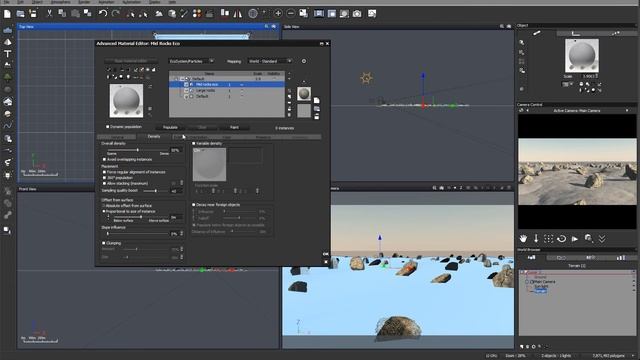The height and width of the screenshot is (360, 640).
Task: Click the rock material thumbnail beside layer list
Action: (x=304, y=94)
